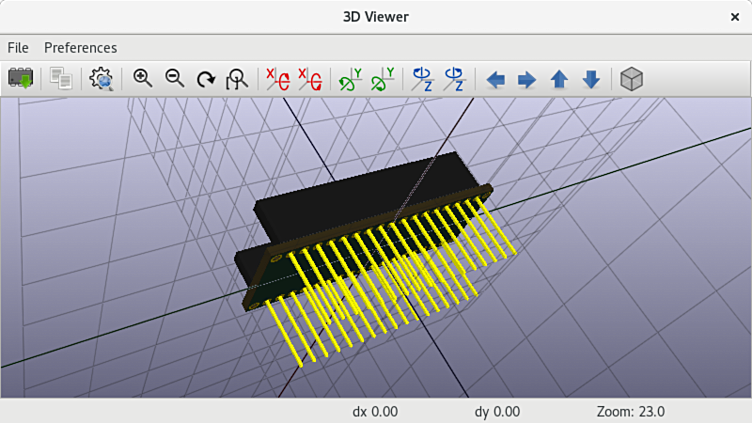This screenshot has height=423, width=752.
Task: Fit the model in the 3D view
Action: pyautogui.click(x=237, y=79)
